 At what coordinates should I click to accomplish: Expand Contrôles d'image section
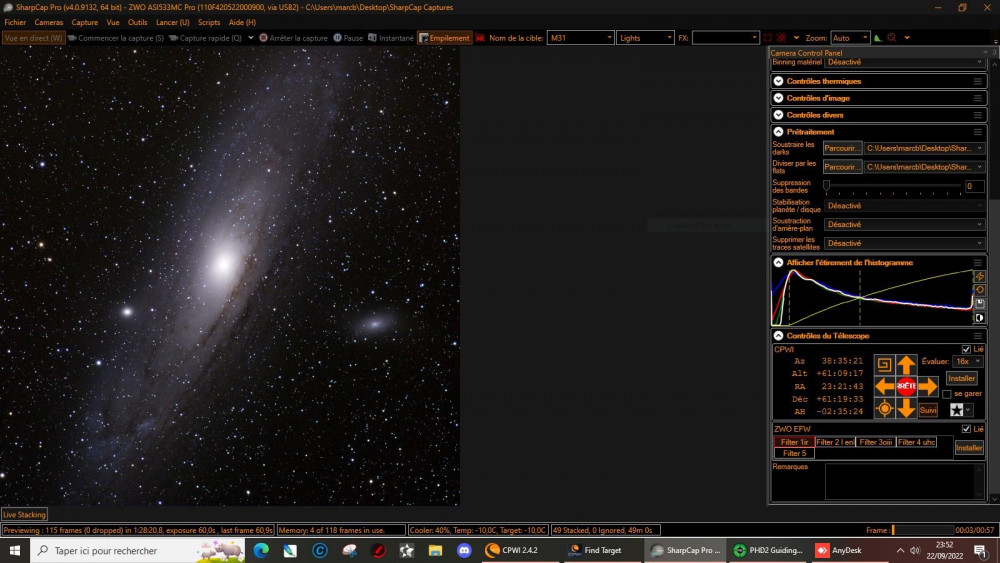pos(779,98)
